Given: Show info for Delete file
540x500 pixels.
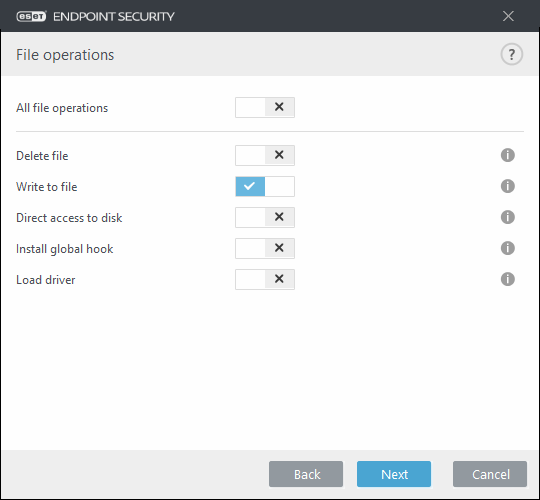Looking at the screenshot, I should pos(508,155).
